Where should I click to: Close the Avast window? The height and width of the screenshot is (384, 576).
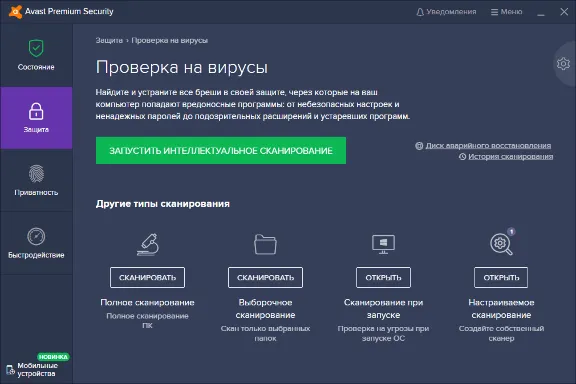[x=564, y=12]
